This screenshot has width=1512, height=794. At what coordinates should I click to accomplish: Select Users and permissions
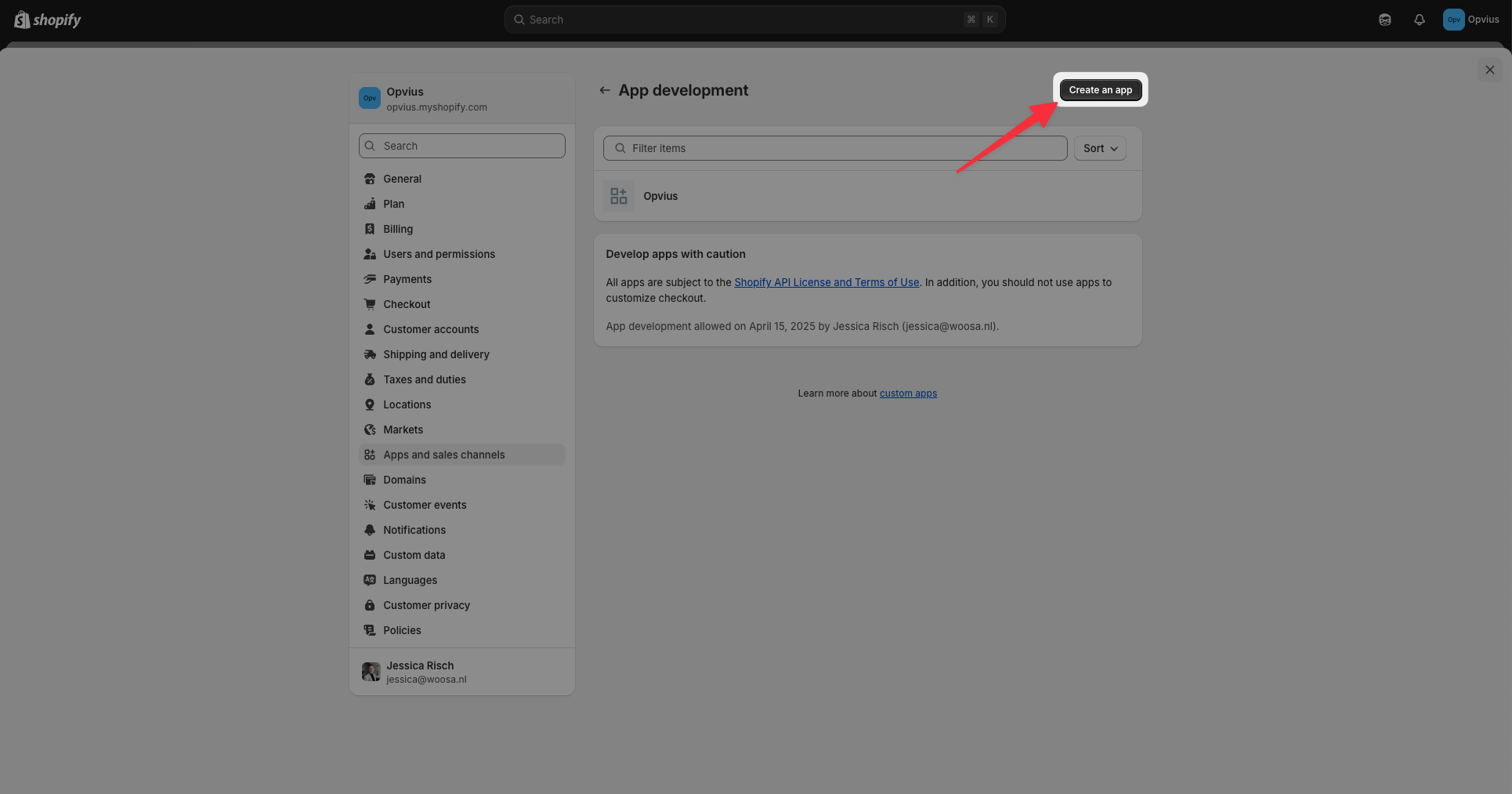(462, 254)
